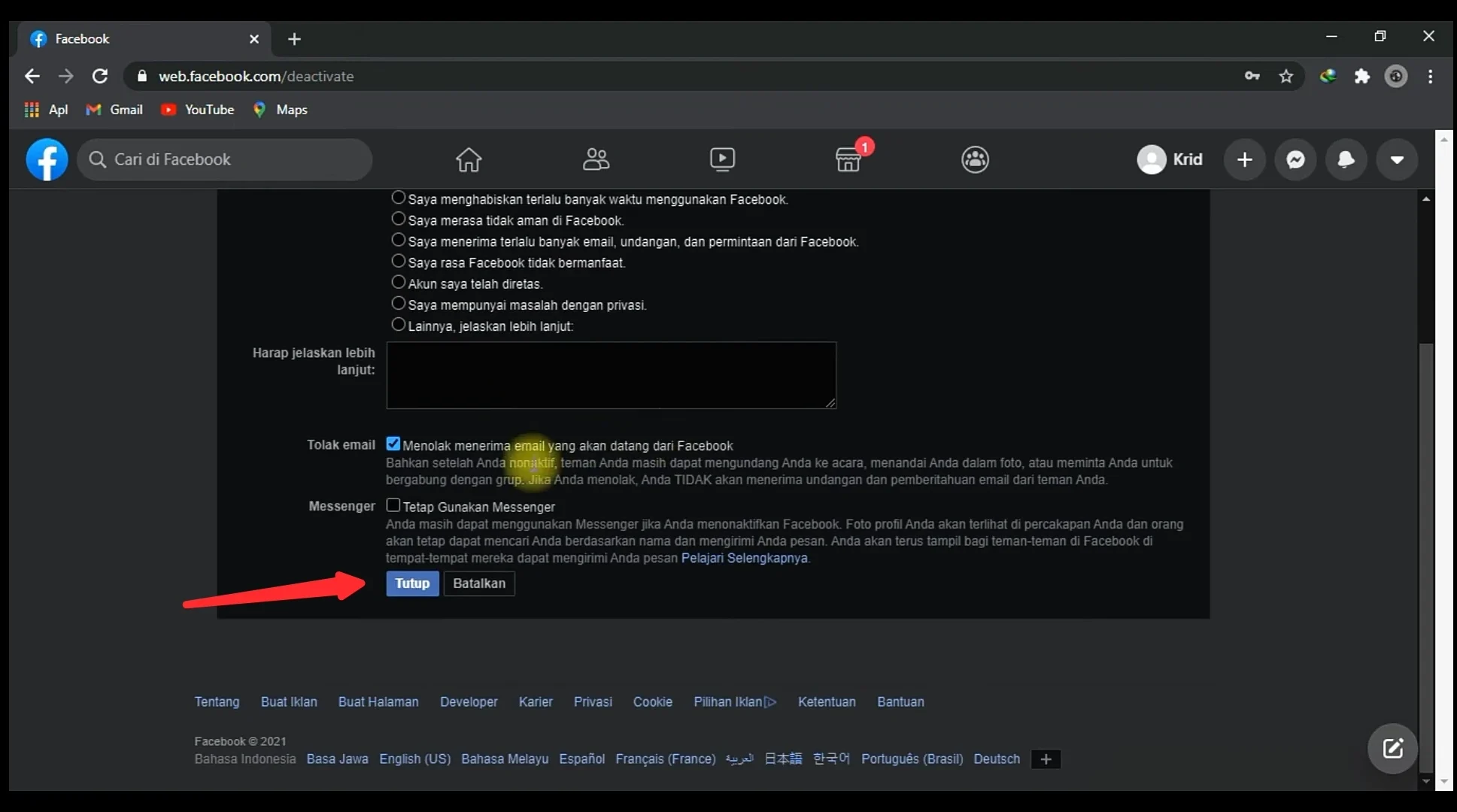Click the browser forward arrow

click(x=66, y=76)
